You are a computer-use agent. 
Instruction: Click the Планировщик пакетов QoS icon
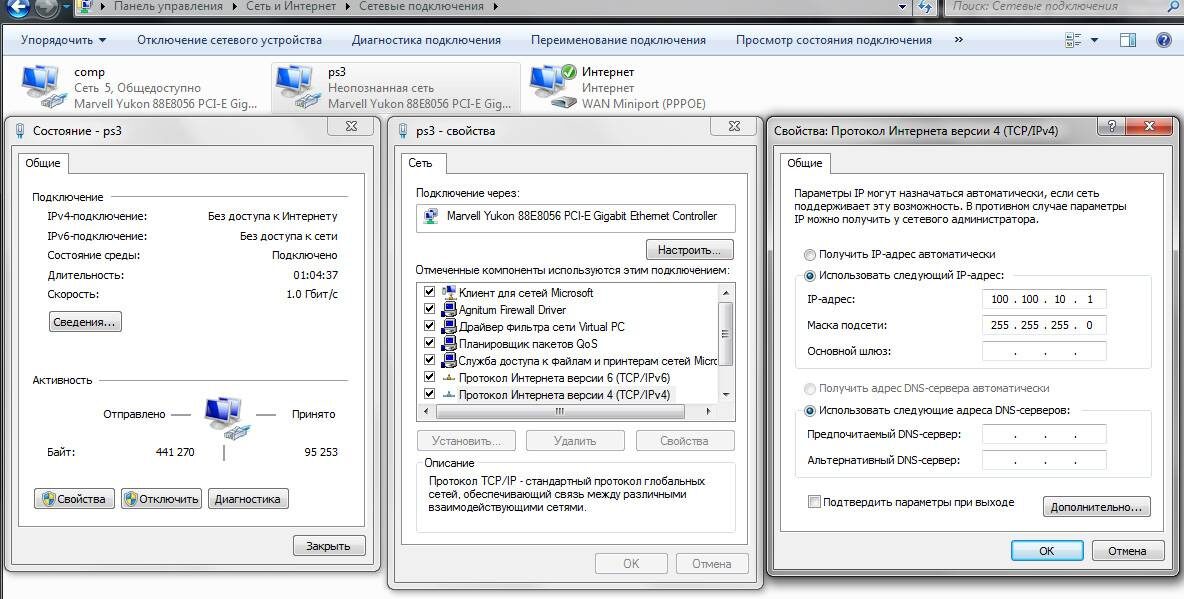click(x=449, y=344)
